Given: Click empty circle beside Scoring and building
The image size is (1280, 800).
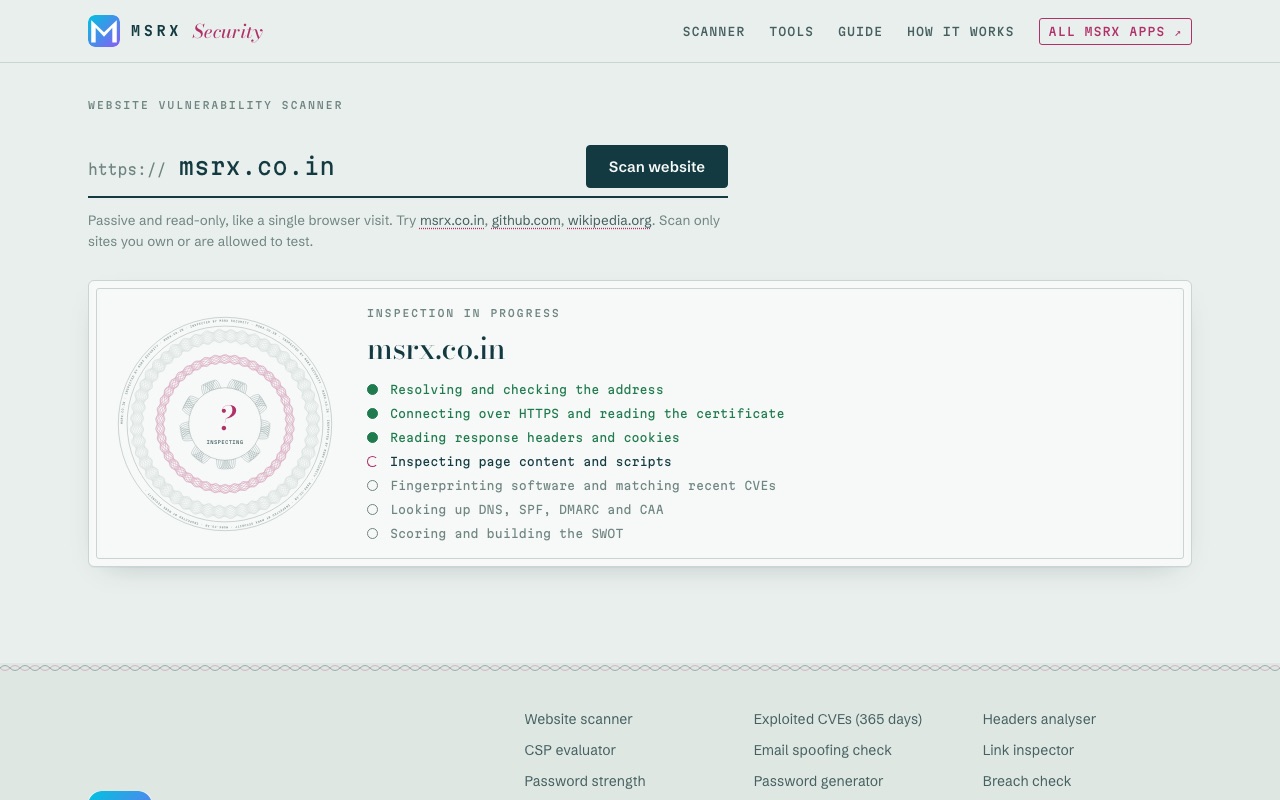Looking at the screenshot, I should click(372, 534).
